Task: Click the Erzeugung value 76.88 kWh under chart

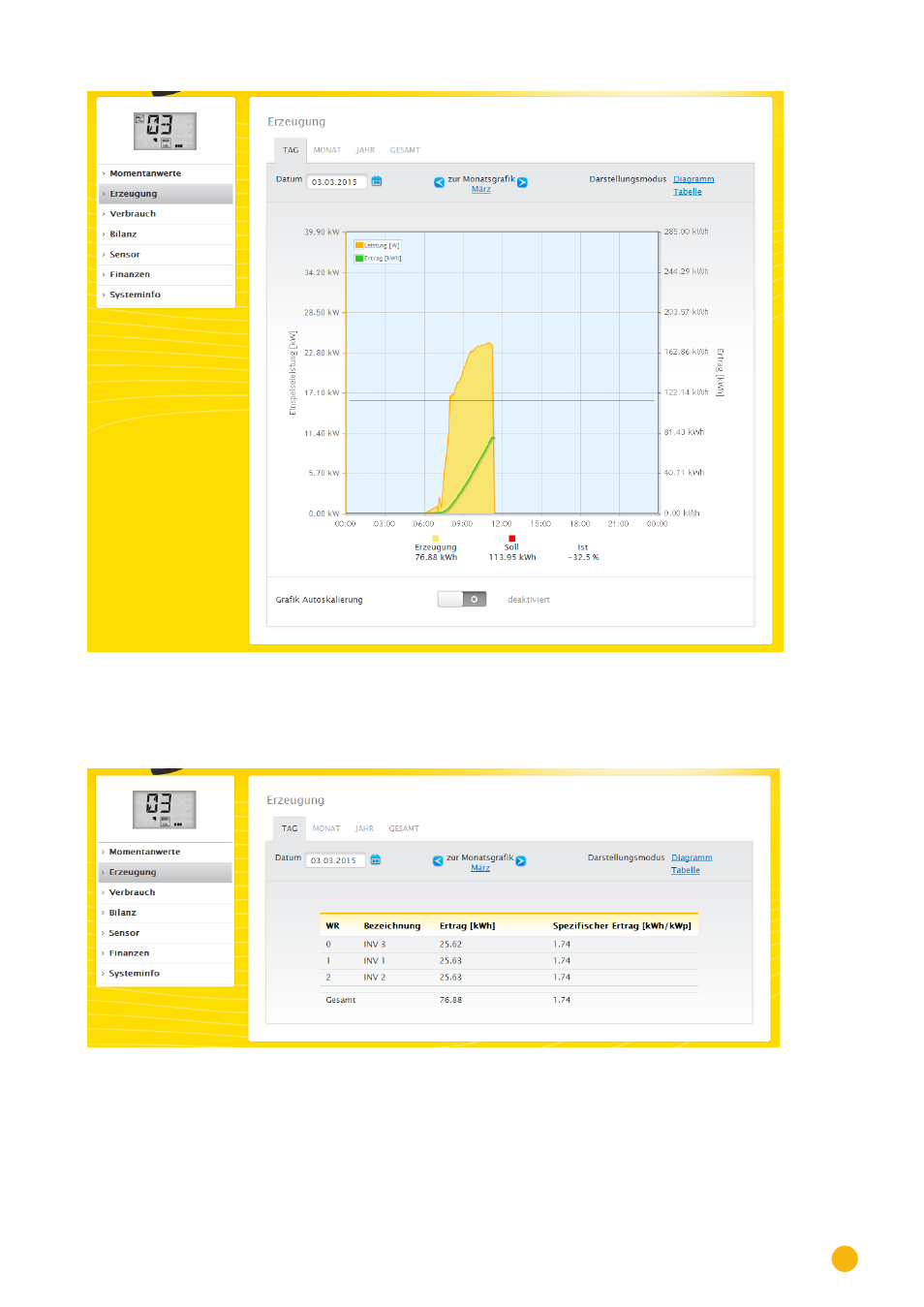Action: pos(436,557)
